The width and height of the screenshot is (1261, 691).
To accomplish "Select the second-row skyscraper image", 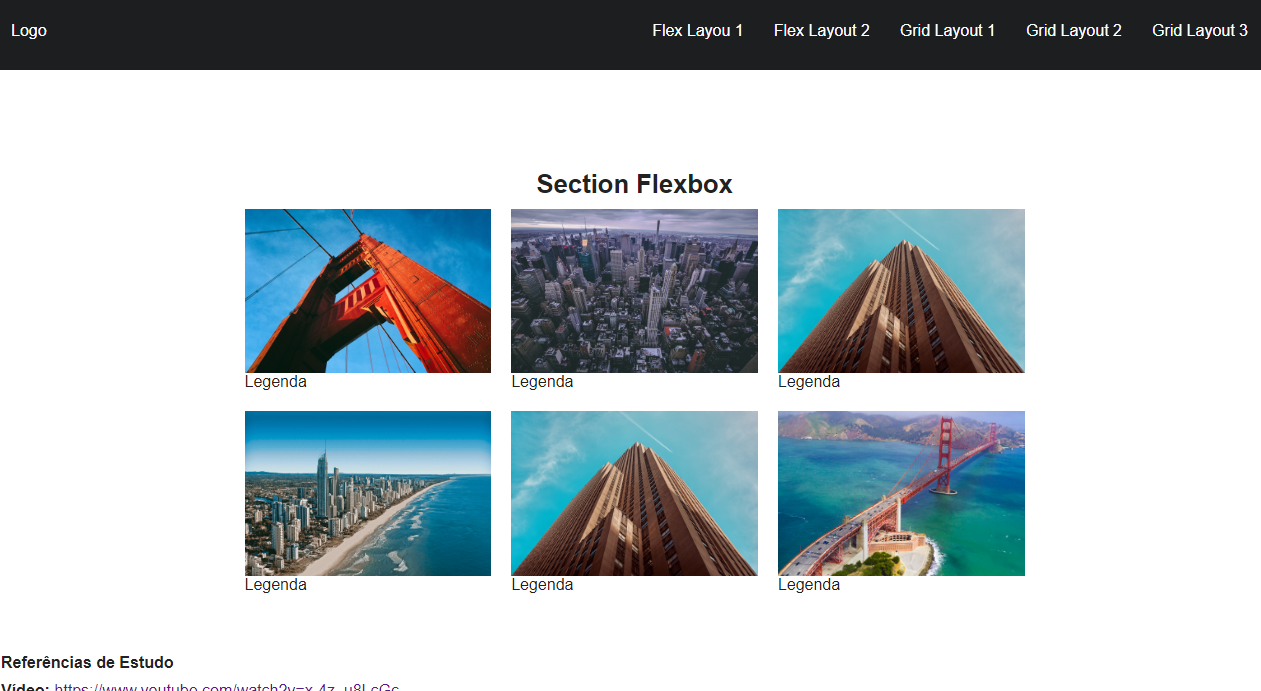I will pyautogui.click(x=634, y=493).
